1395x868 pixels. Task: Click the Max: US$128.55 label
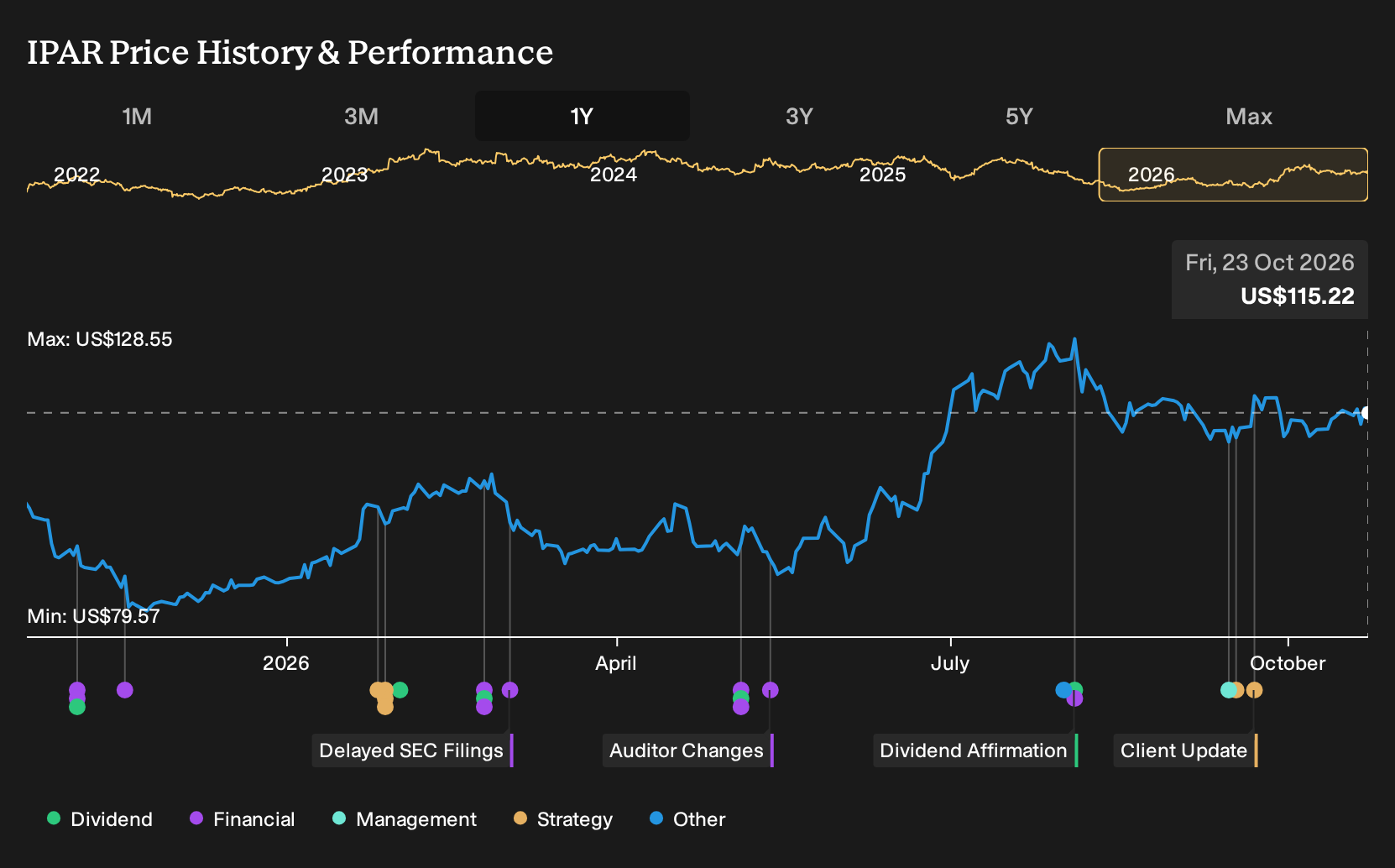point(100,339)
